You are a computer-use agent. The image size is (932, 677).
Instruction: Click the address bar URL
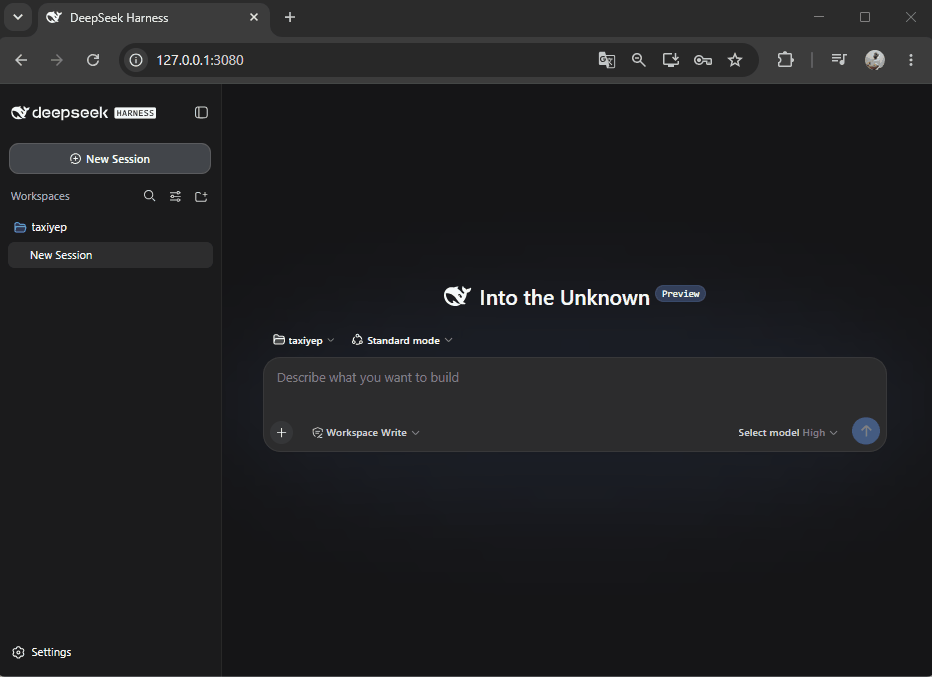point(200,60)
